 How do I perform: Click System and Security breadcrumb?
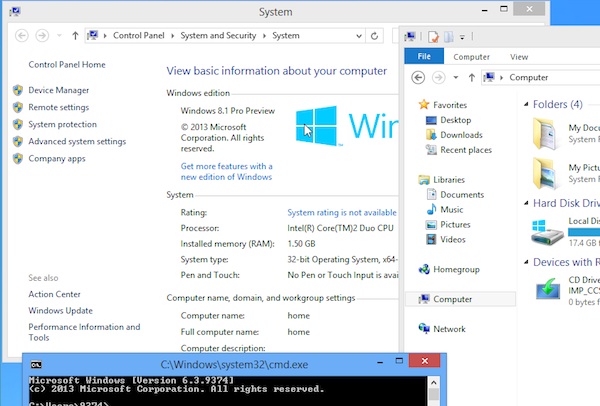(218, 36)
